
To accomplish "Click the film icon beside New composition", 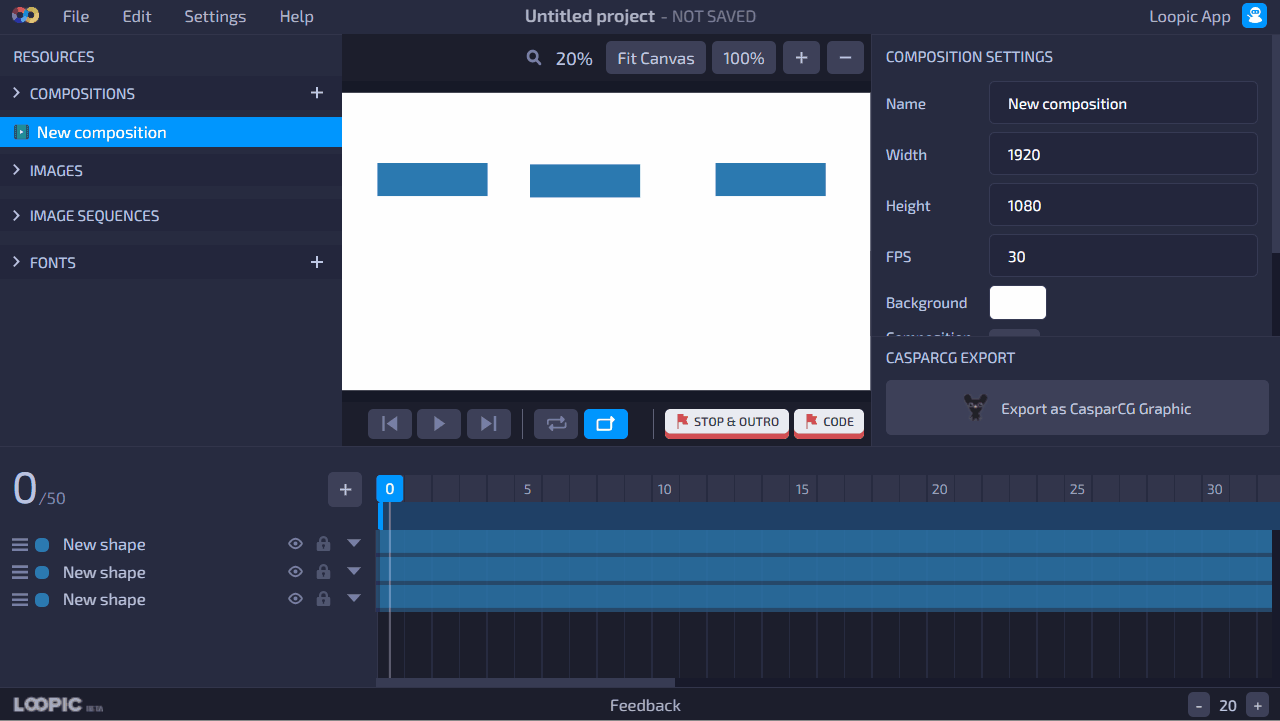I will pos(21,132).
